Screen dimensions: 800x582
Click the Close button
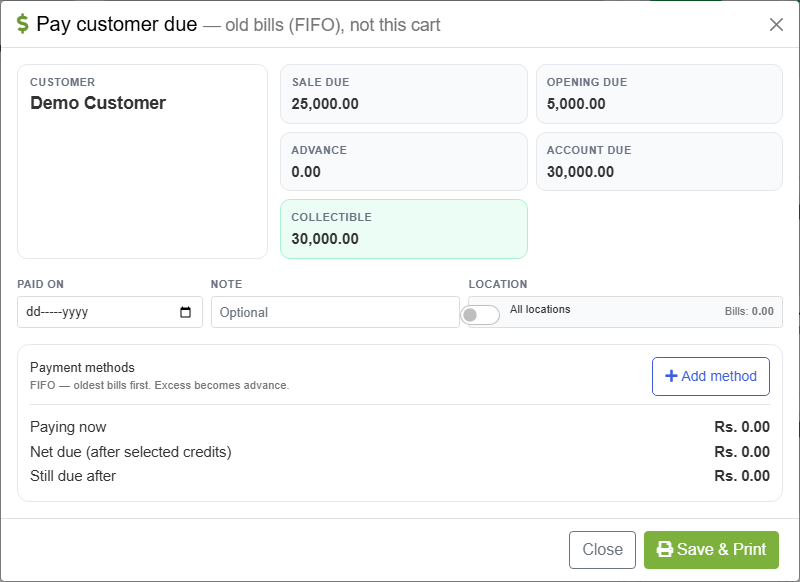[x=602, y=549]
